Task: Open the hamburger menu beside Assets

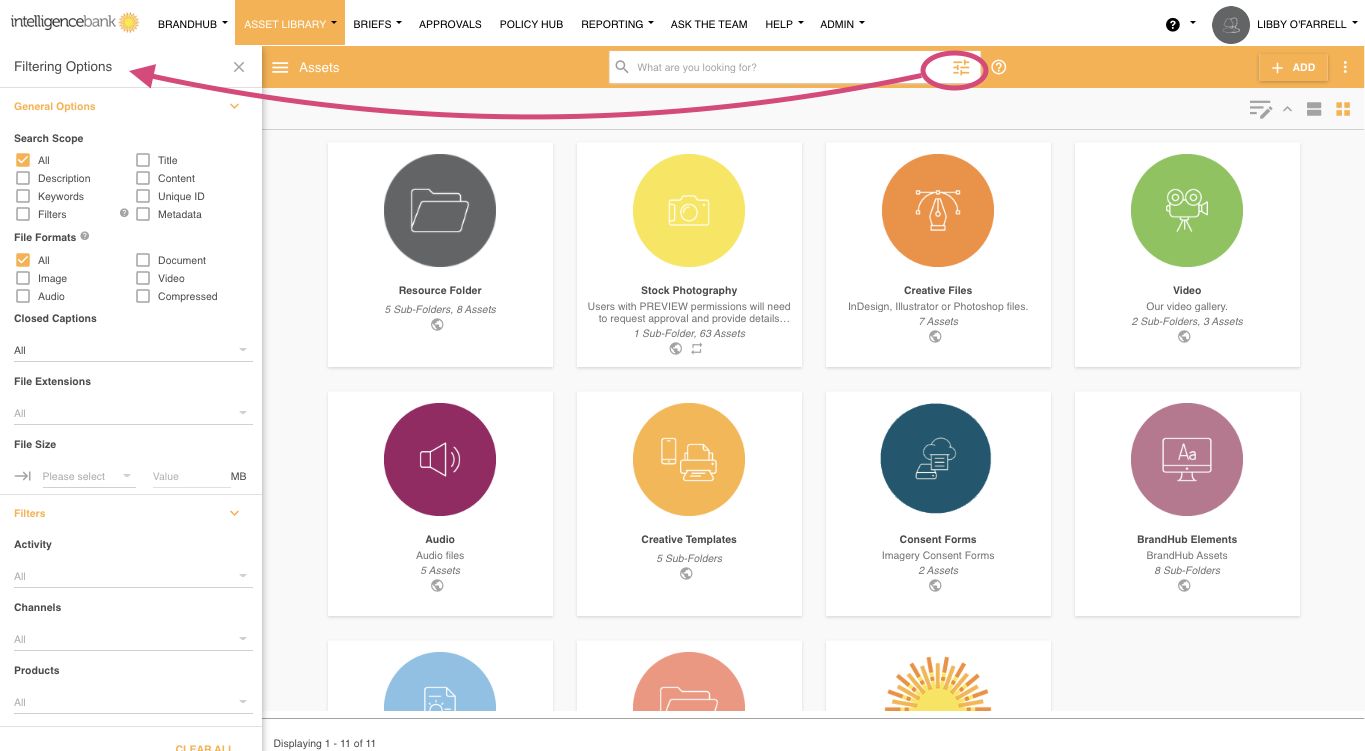Action: tap(280, 67)
